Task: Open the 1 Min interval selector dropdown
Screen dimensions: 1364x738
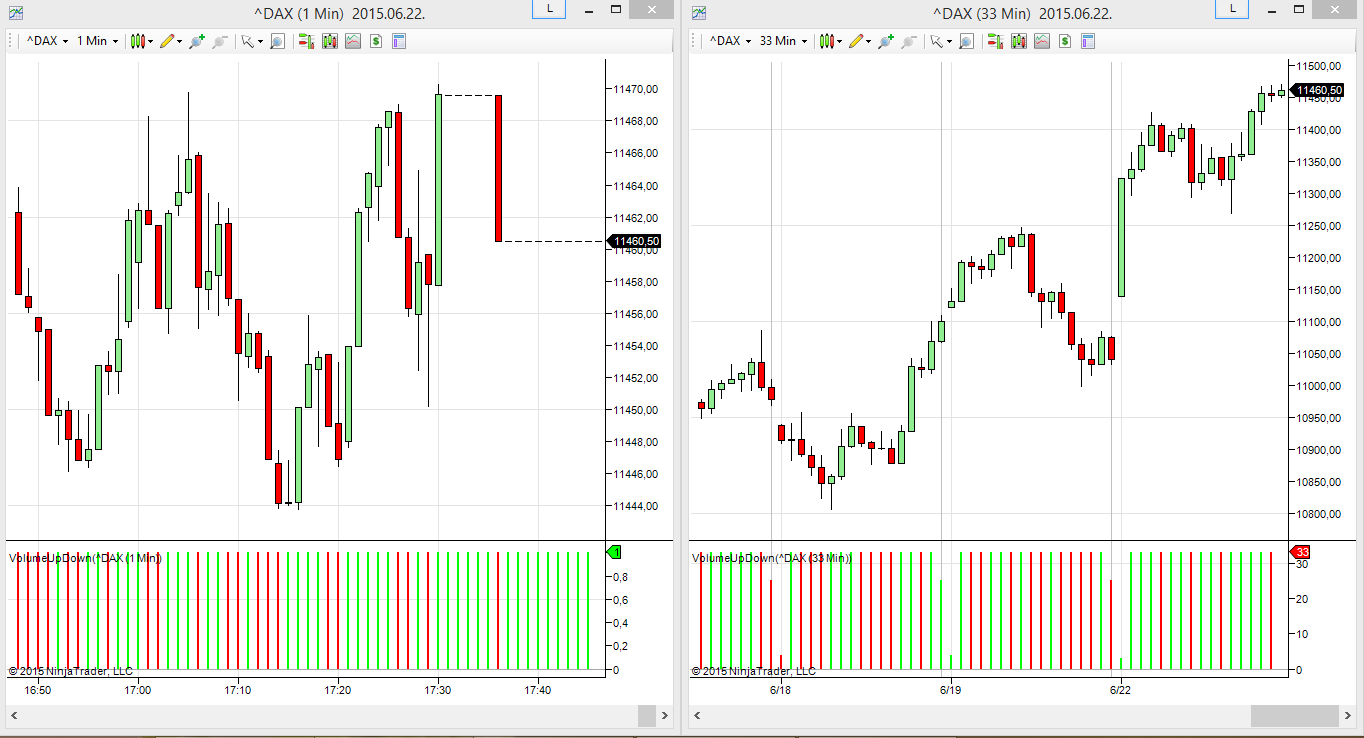Action: tap(97, 41)
